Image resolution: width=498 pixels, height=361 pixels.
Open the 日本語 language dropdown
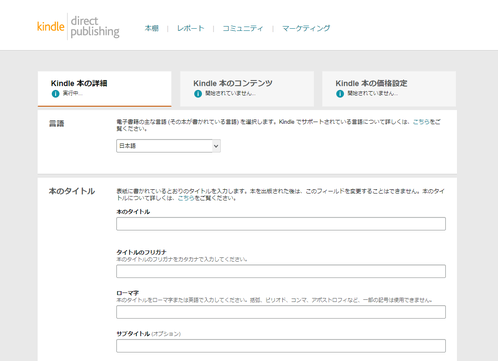(168, 146)
